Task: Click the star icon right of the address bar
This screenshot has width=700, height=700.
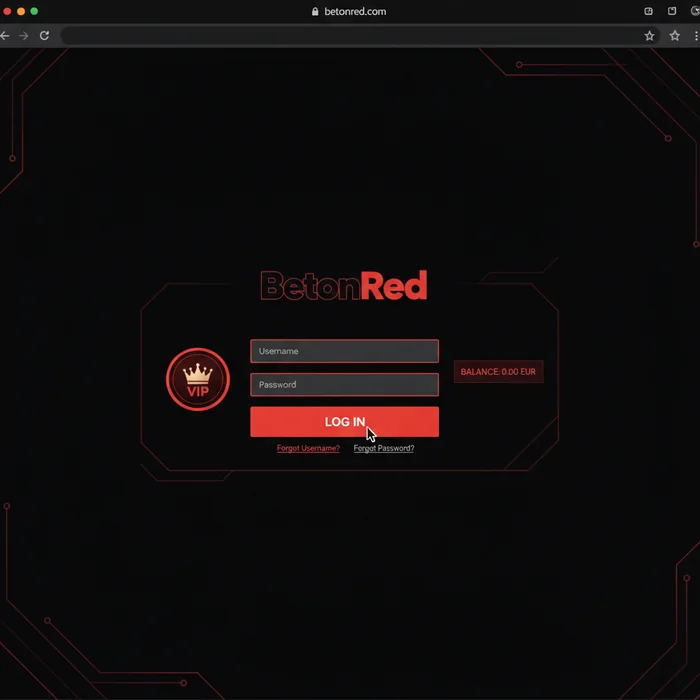Action: [675, 36]
